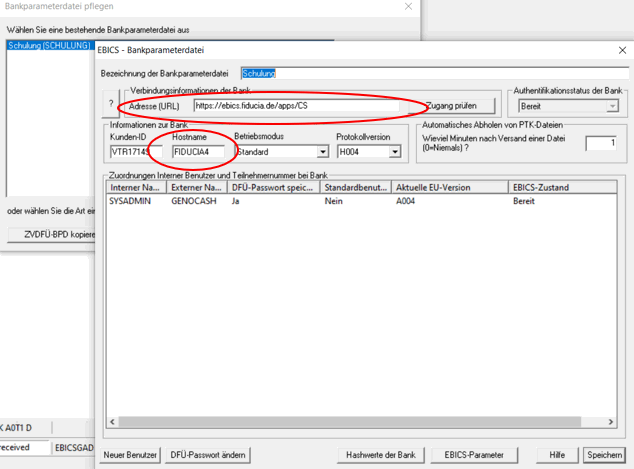Open the Betriebsmodus dropdown arrow
The width and height of the screenshot is (634, 469).
coord(322,152)
